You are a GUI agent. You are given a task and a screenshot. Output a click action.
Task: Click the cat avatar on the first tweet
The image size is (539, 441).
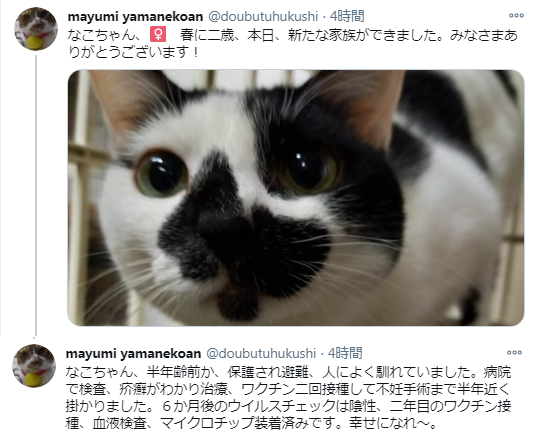point(36,29)
